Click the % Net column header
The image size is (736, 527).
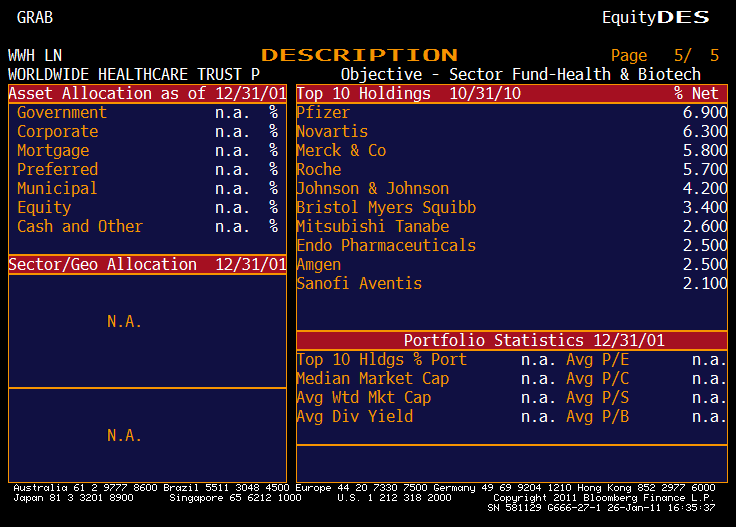[x=696, y=93]
